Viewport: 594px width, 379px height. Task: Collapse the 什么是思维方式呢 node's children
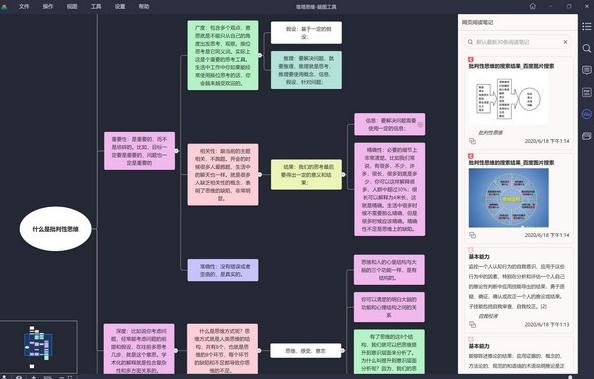click(x=259, y=351)
